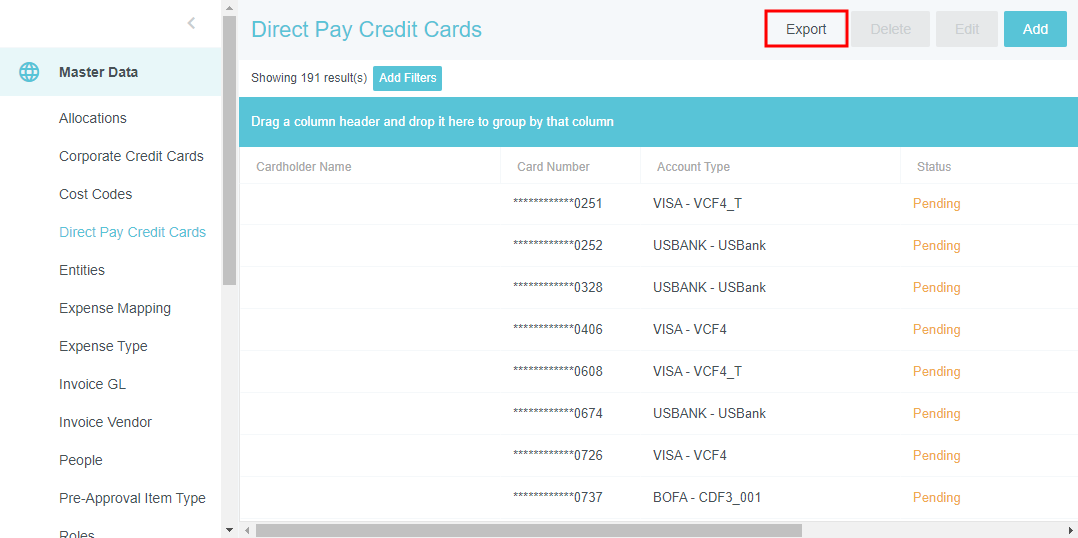Image resolution: width=1078 pixels, height=538 pixels.
Task: Select Cost Codes menu item
Action: tap(96, 194)
